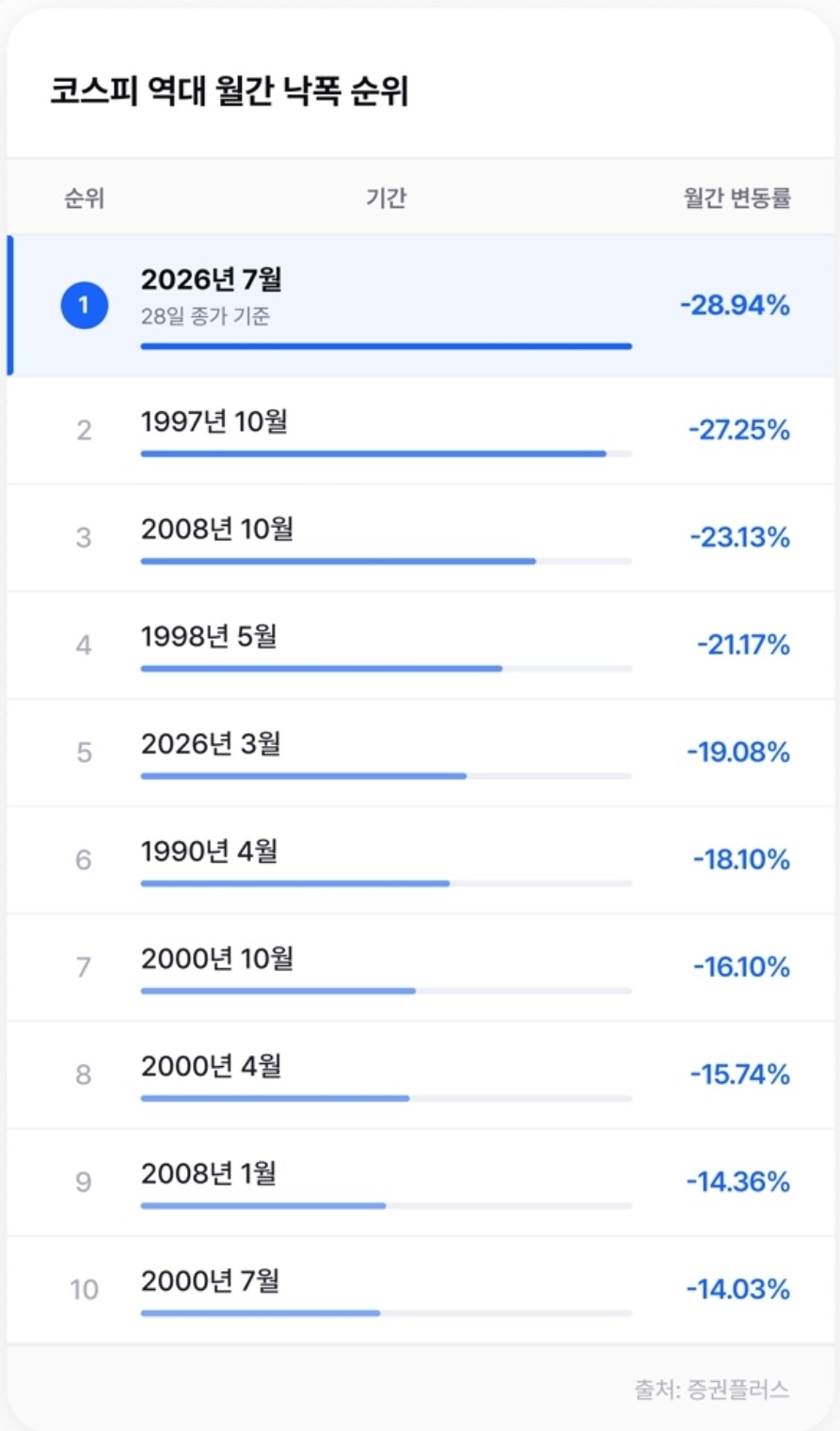This screenshot has height=1431, width=840.
Task: Click the 2000년 7월 progress bar
Action: [386, 1313]
